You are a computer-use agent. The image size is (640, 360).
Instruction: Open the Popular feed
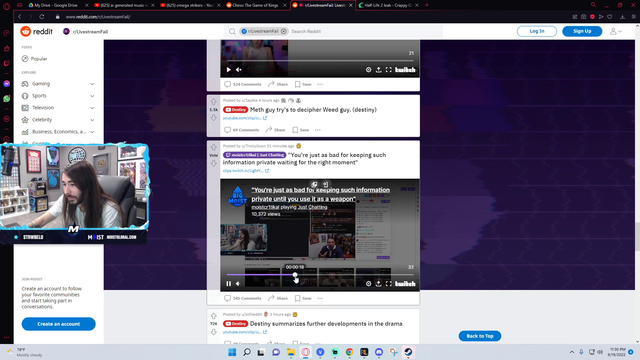tap(35, 59)
